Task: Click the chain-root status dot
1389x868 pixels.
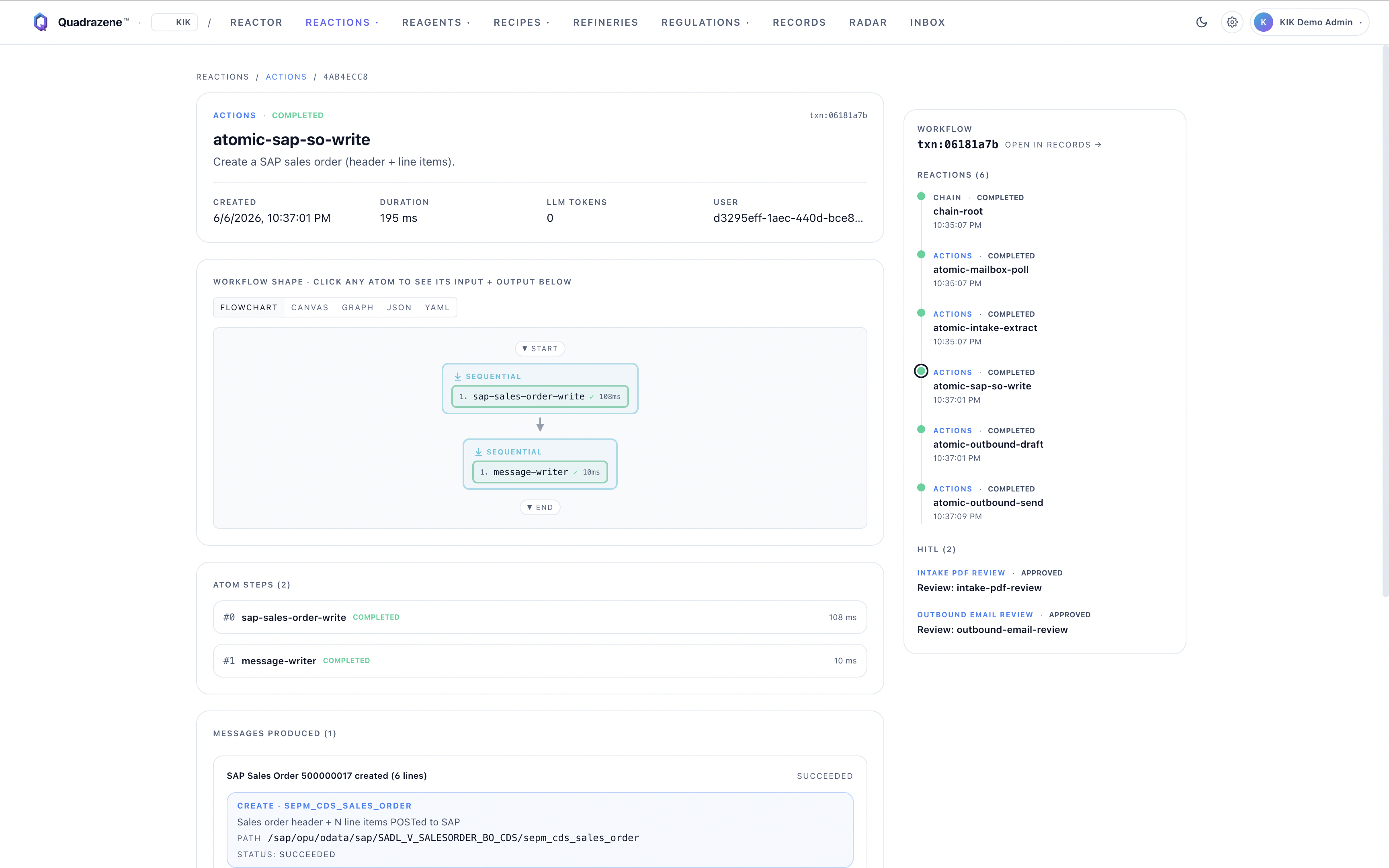Action: pos(921,197)
